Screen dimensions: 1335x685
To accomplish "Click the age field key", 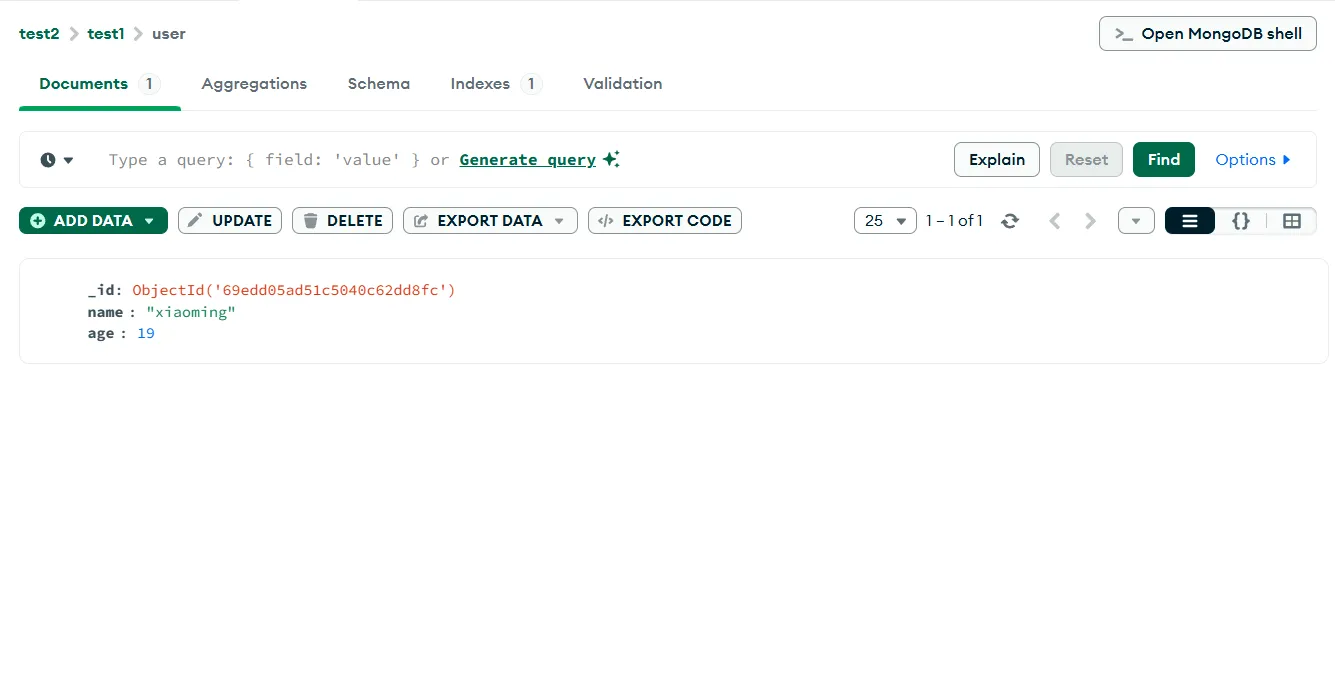I will pos(101,334).
